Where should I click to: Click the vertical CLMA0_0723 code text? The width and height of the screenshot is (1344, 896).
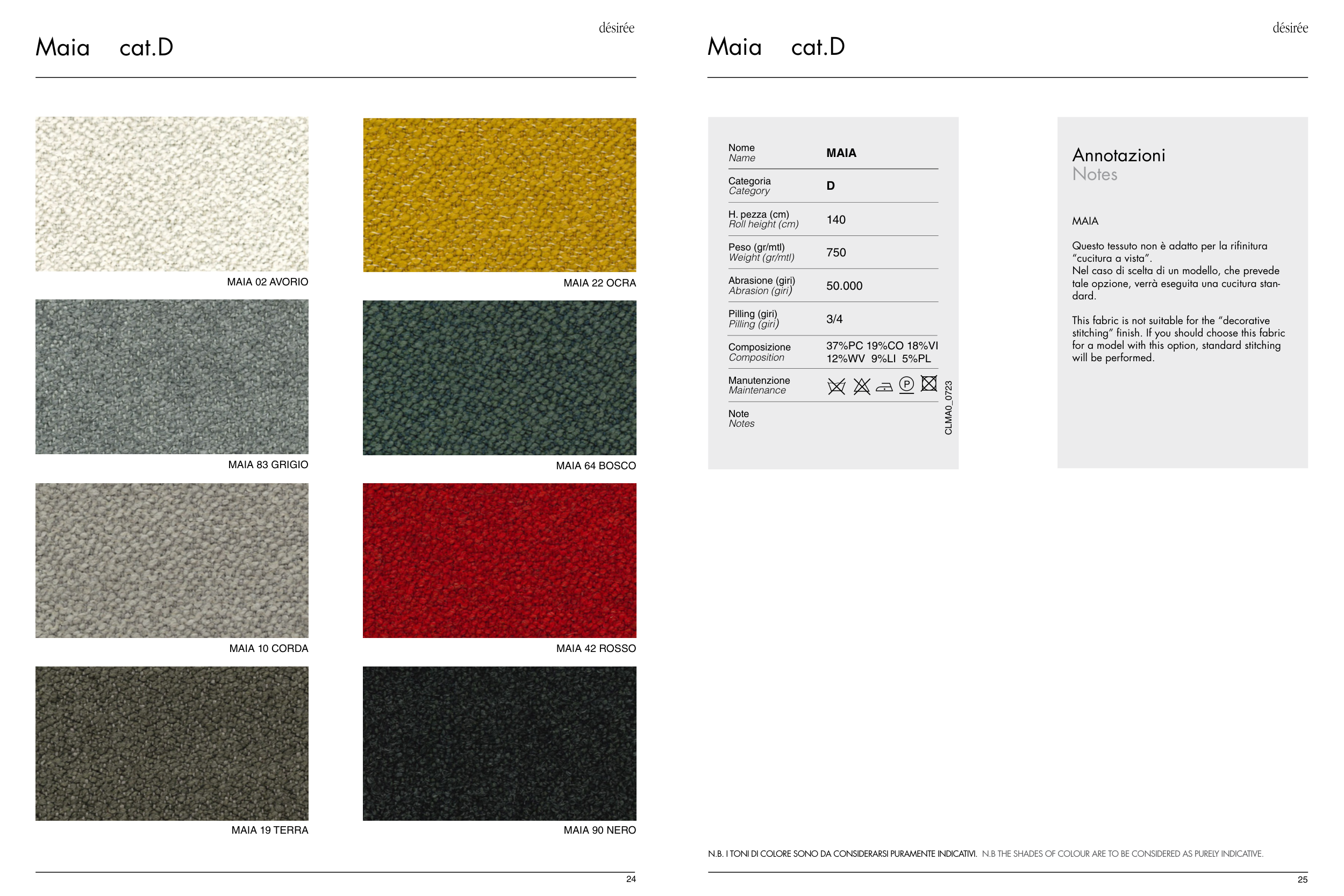(x=948, y=407)
